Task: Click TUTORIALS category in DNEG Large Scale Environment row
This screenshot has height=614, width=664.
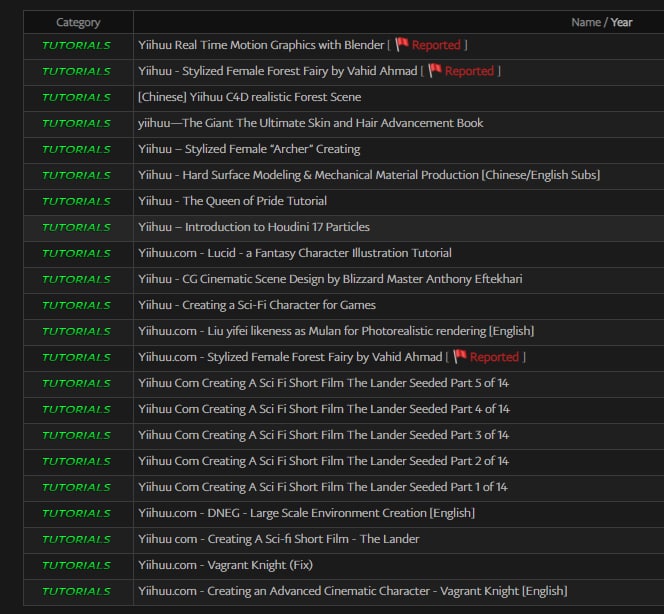Action: [77, 514]
